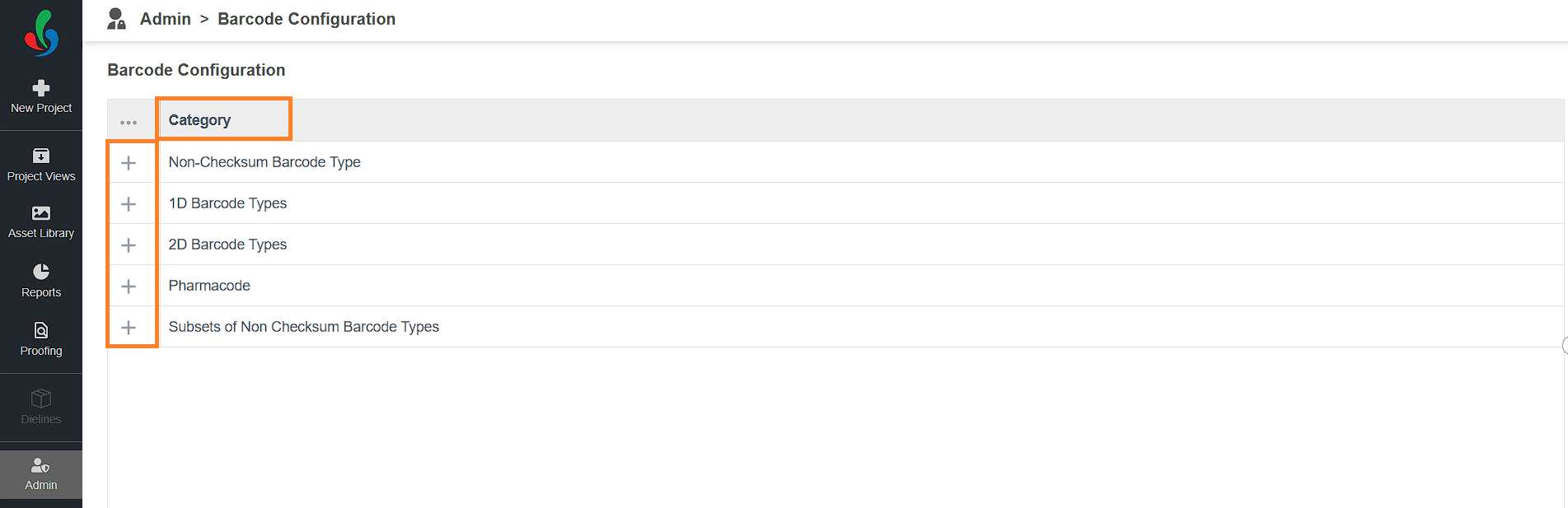This screenshot has width=1568, height=508.
Task: Expand the Pharmacode category row
Action: (129, 287)
